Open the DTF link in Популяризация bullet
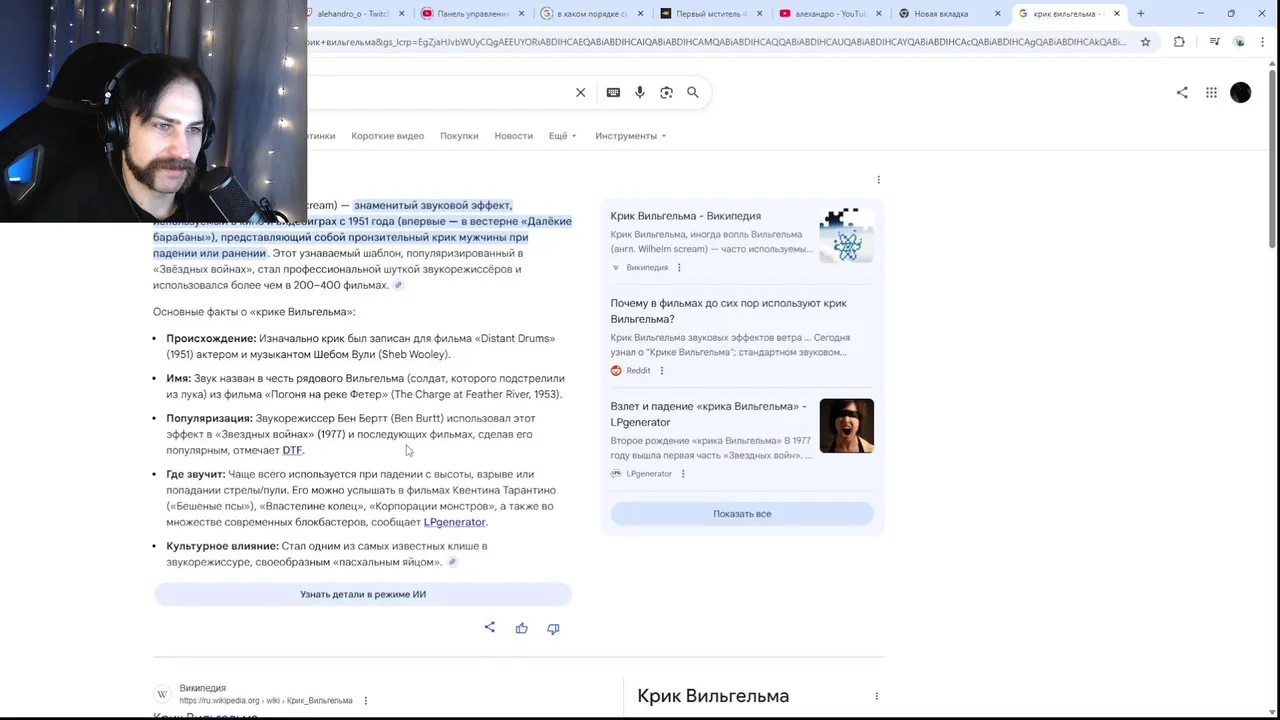1280x720 pixels. point(292,450)
